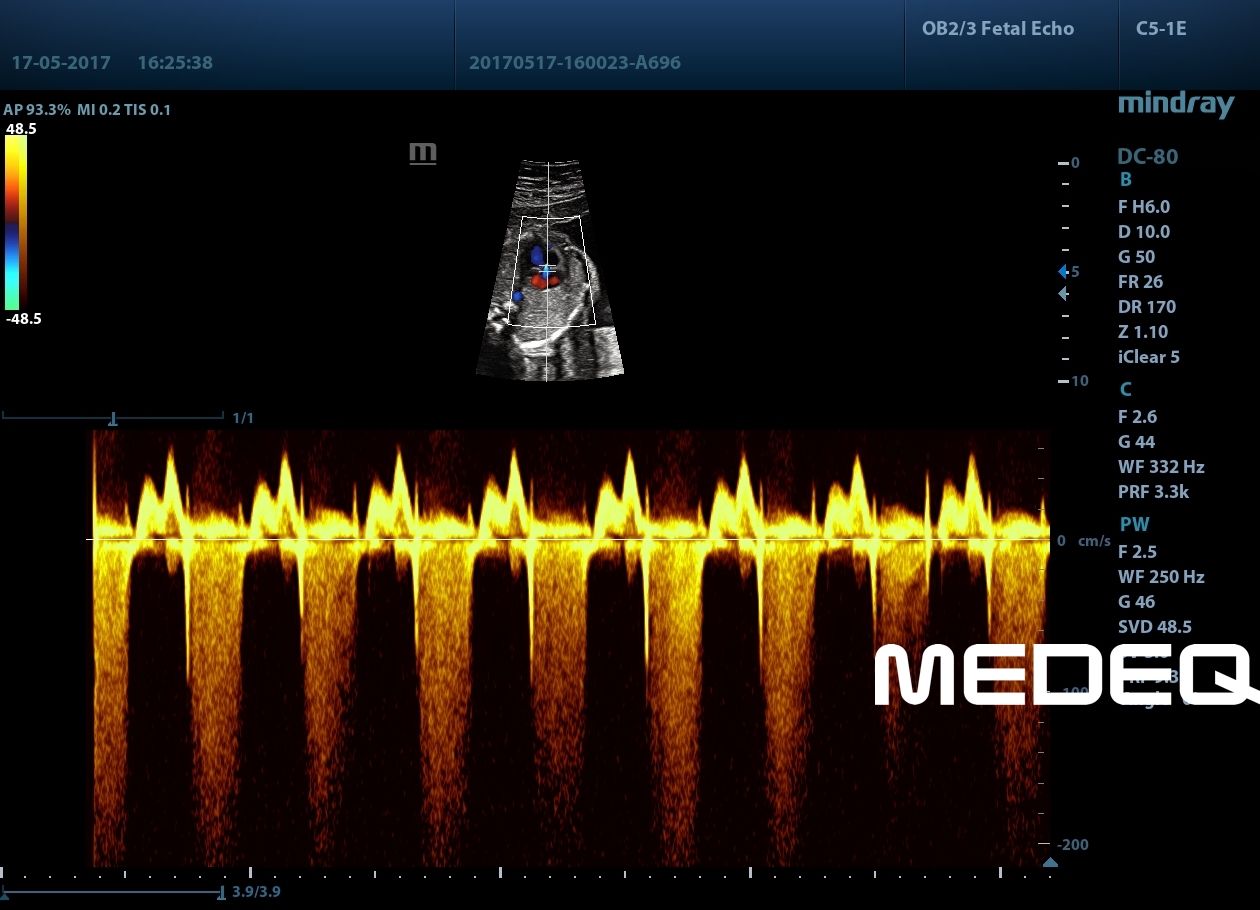
Task: Click the 'Z 1.10' zoom value
Action: (1143, 332)
